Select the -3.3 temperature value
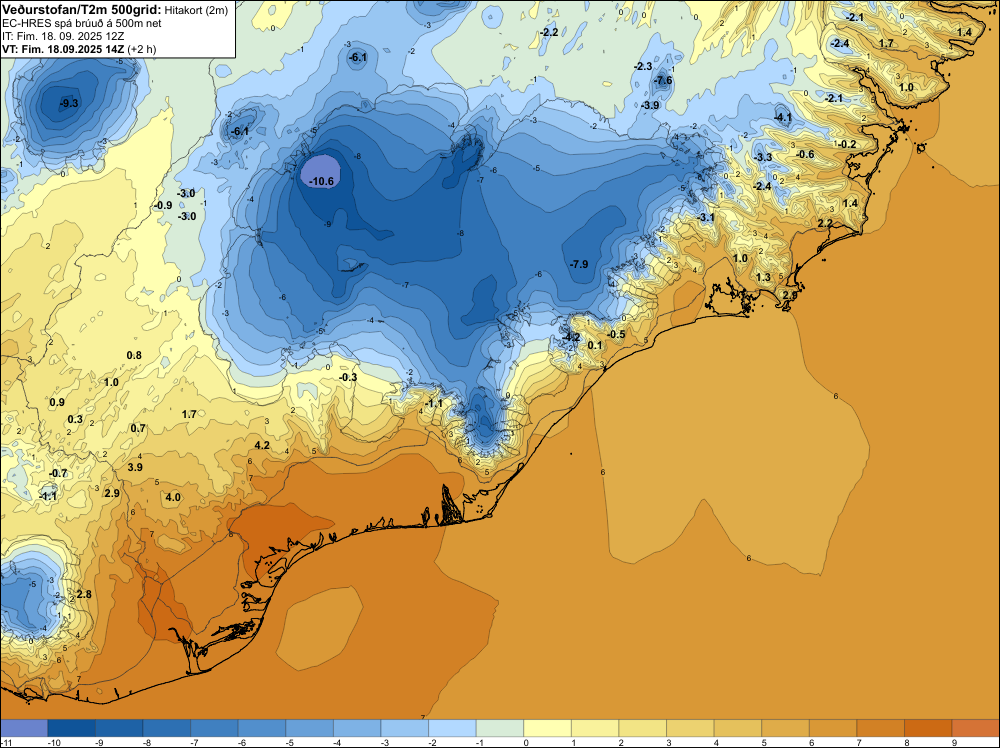The width and height of the screenshot is (1000, 748). click(x=763, y=157)
